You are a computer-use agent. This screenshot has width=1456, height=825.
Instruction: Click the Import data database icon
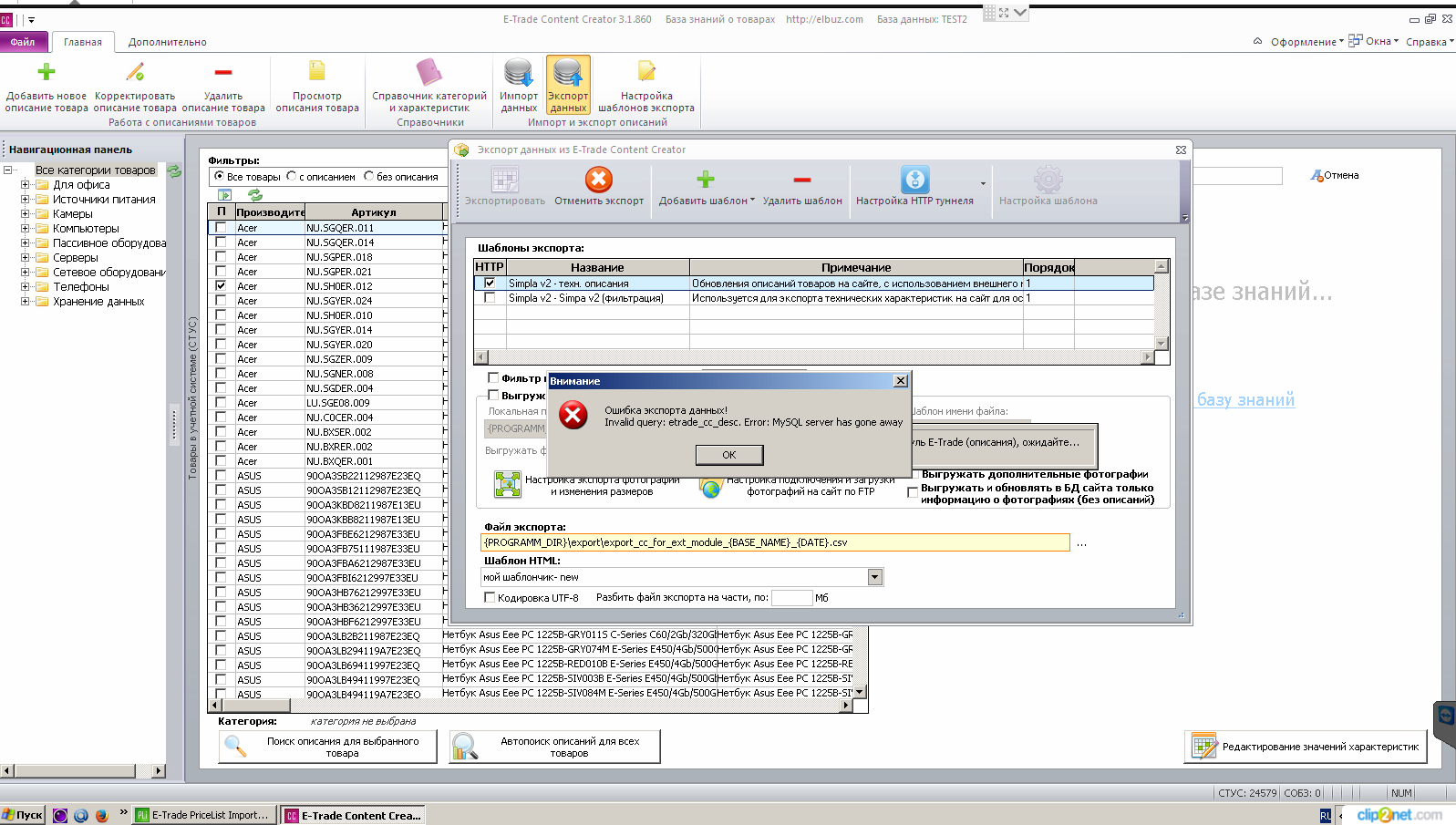point(519,72)
